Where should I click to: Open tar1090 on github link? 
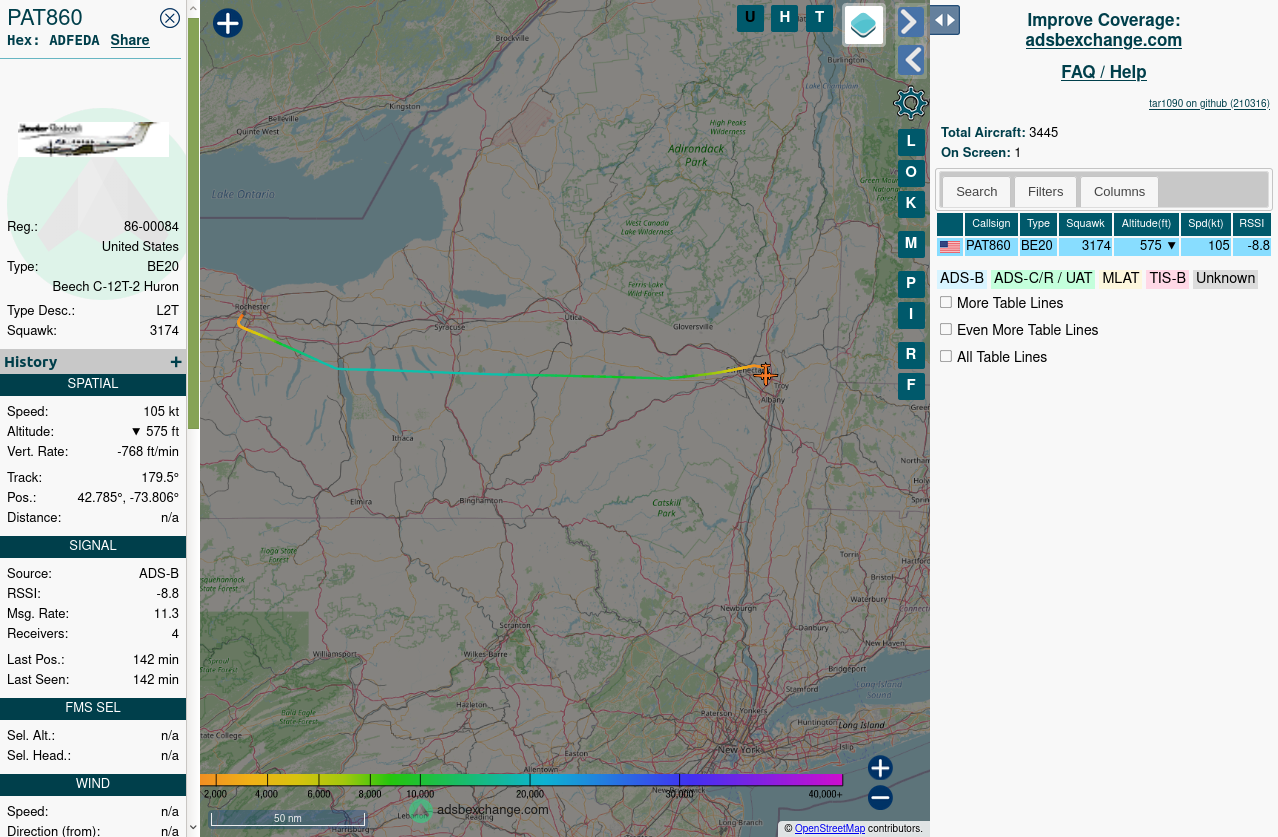(x=1209, y=103)
